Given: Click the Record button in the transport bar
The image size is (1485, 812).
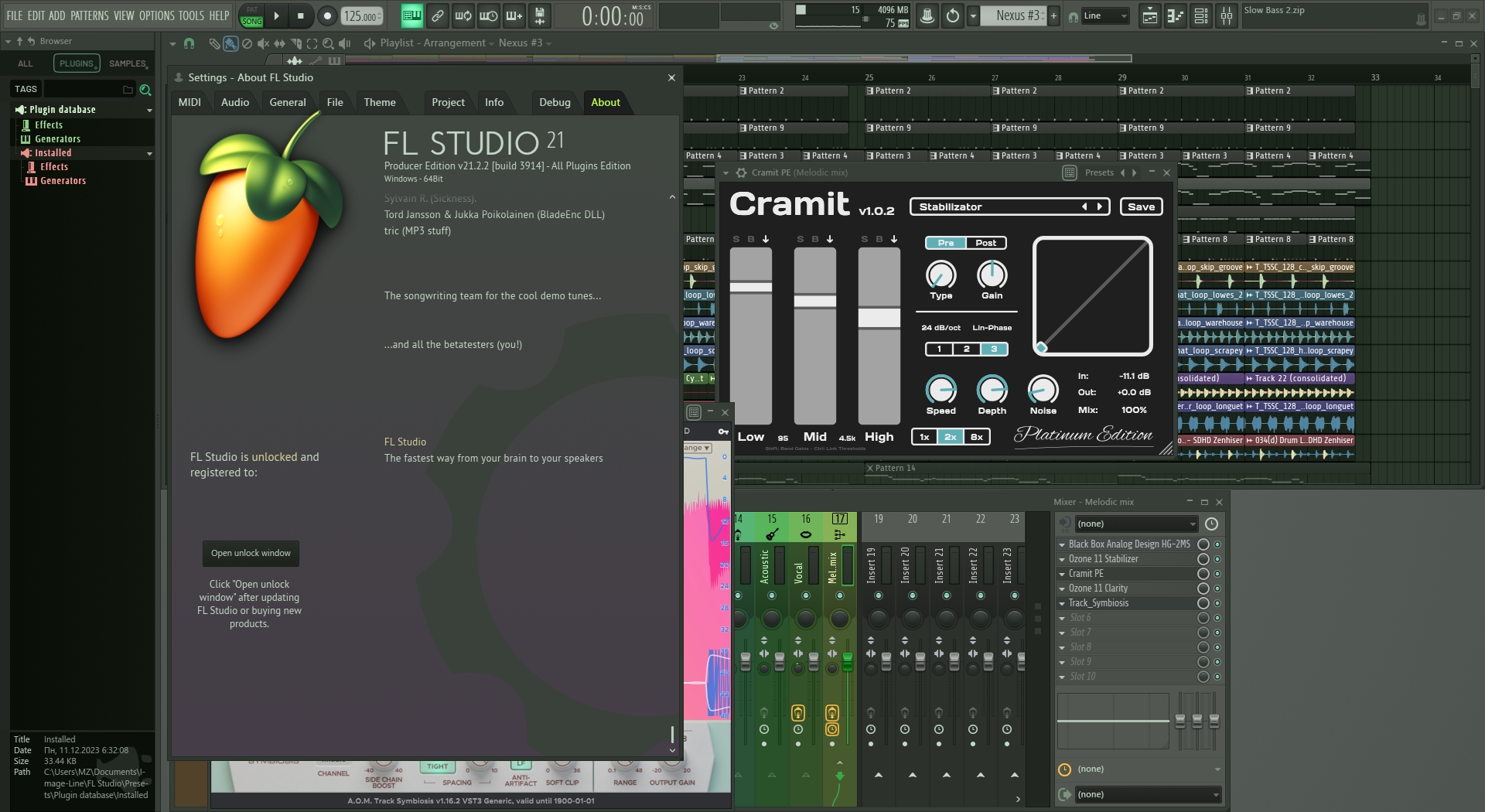Looking at the screenshot, I should pos(327,15).
